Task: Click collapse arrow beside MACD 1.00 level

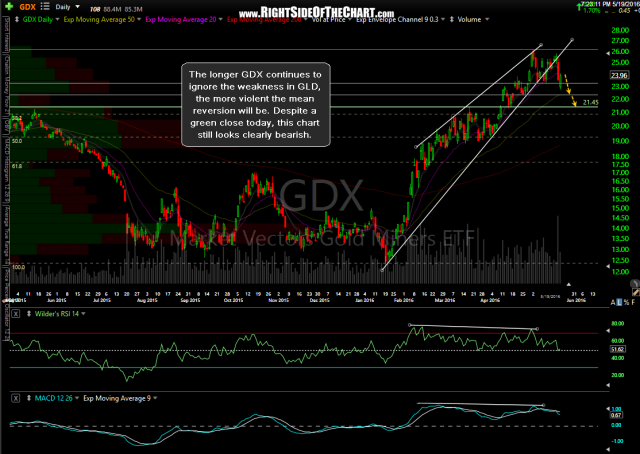Action: click(608, 408)
